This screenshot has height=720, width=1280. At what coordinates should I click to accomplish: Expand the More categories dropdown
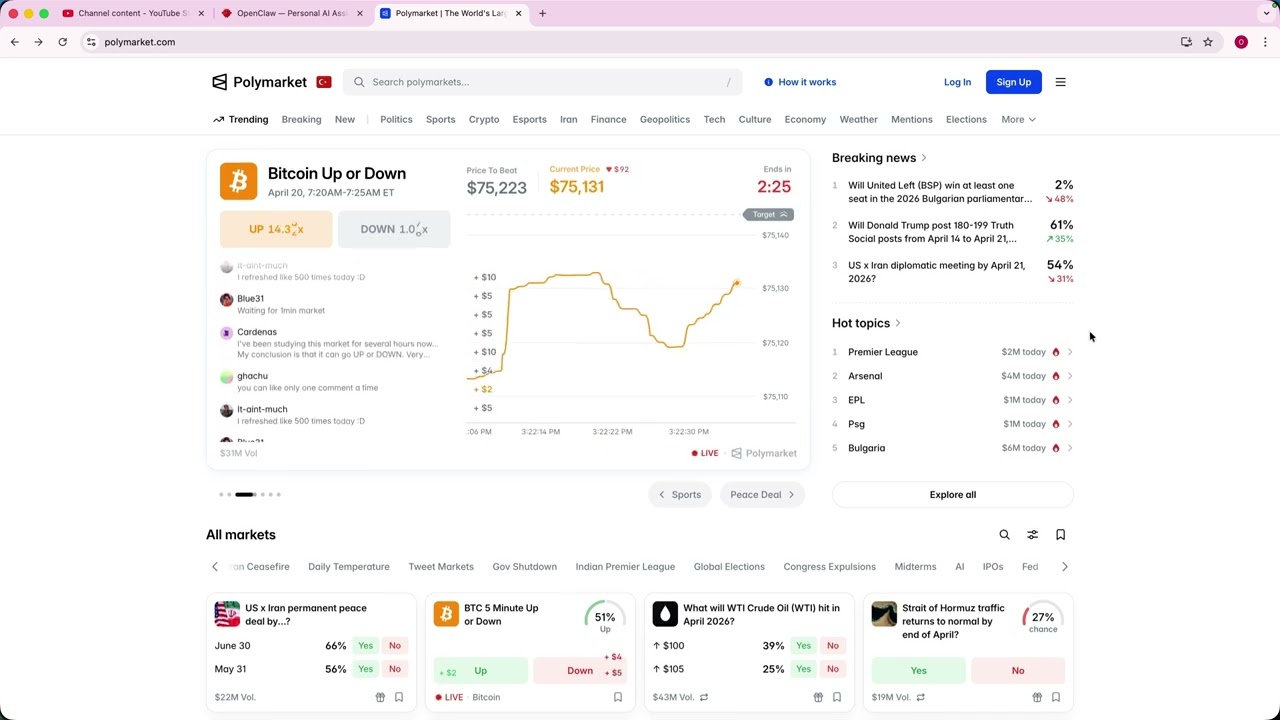(1018, 119)
